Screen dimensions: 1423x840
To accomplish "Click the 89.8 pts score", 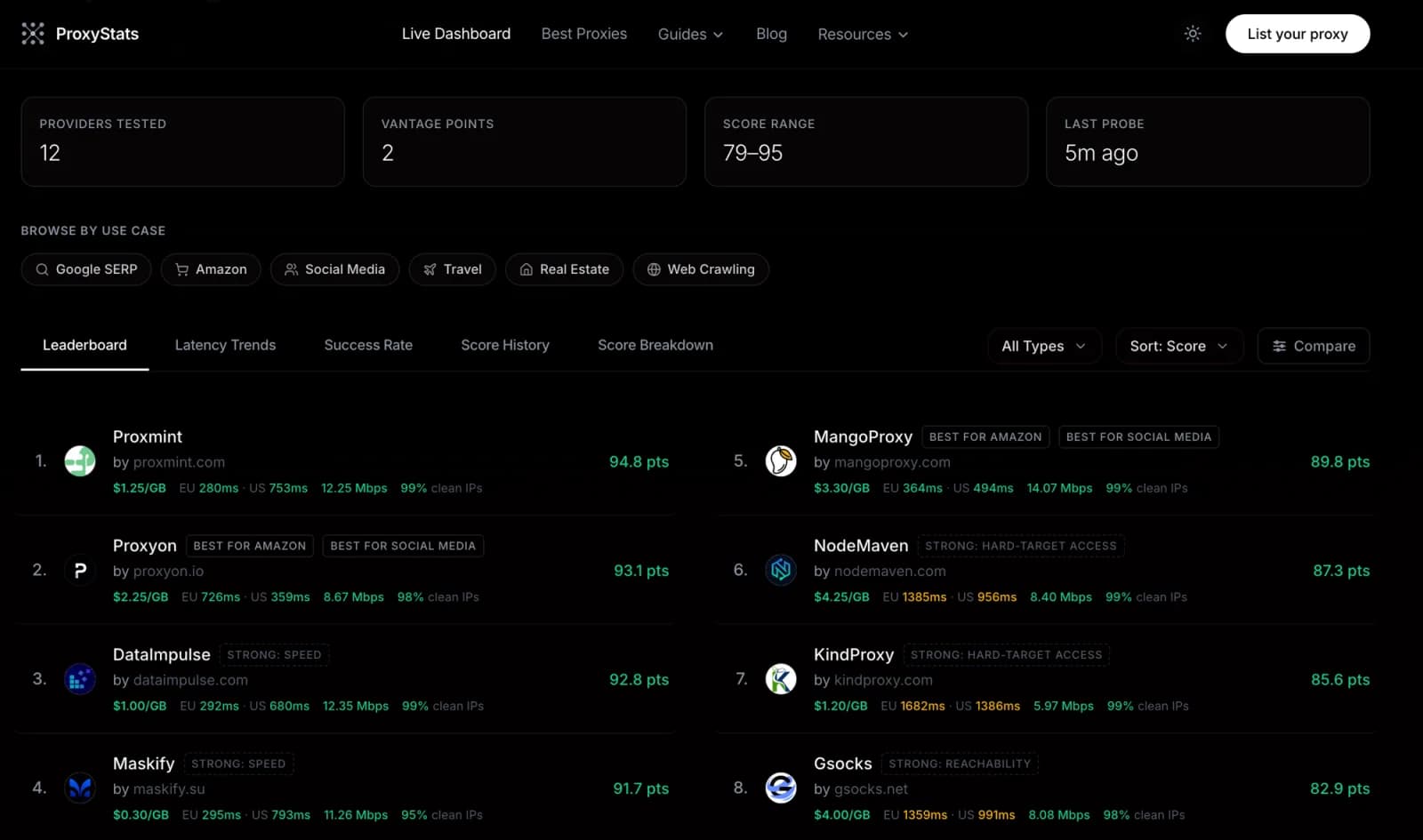I will [x=1339, y=461].
